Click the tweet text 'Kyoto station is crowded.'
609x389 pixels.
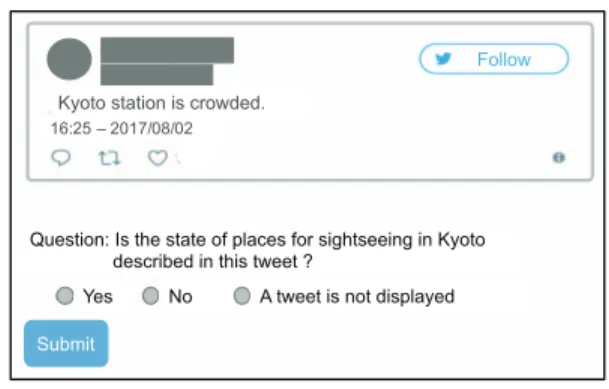(x=161, y=103)
